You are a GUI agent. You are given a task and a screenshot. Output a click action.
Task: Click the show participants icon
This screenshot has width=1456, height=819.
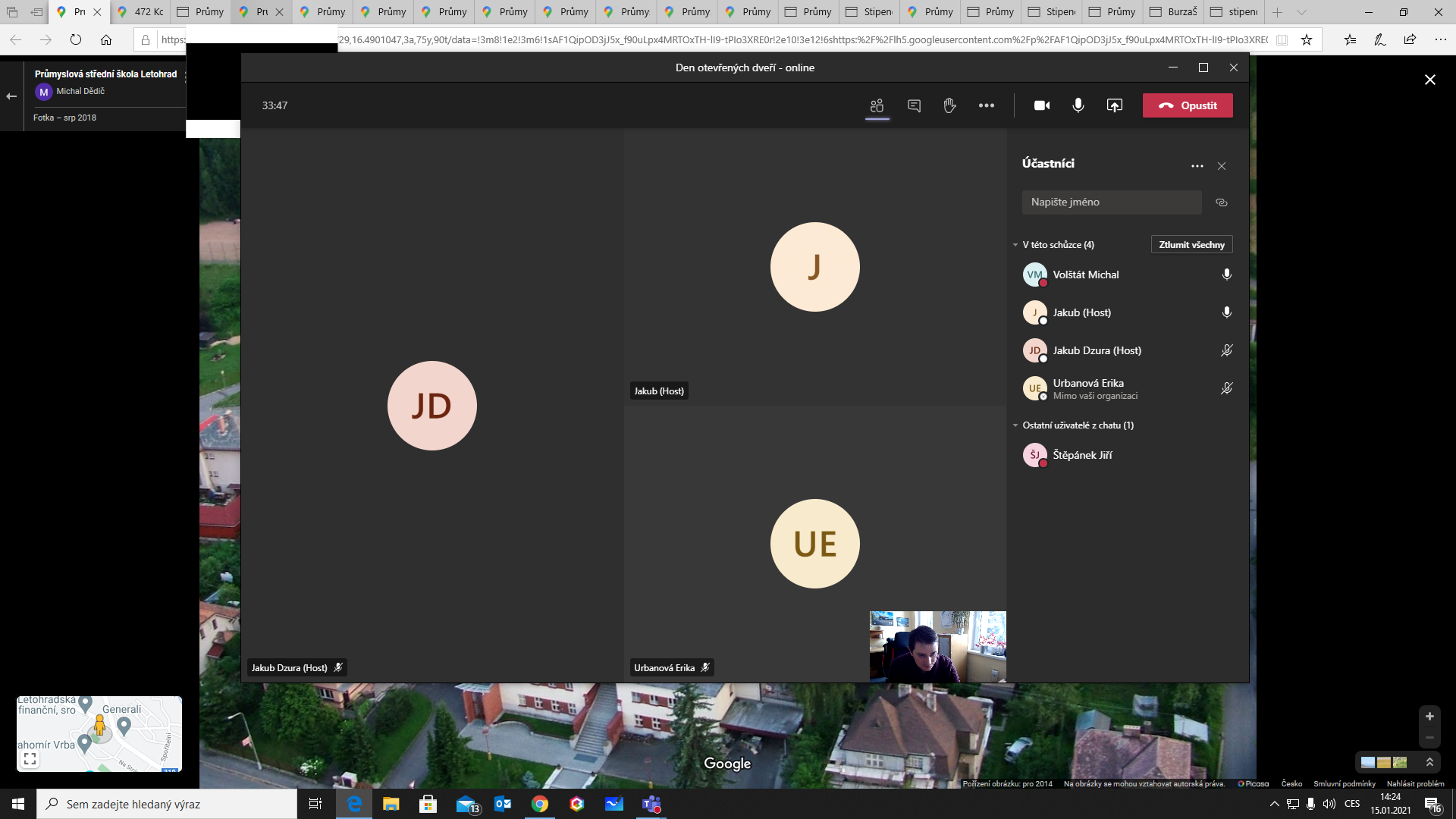coord(877,105)
